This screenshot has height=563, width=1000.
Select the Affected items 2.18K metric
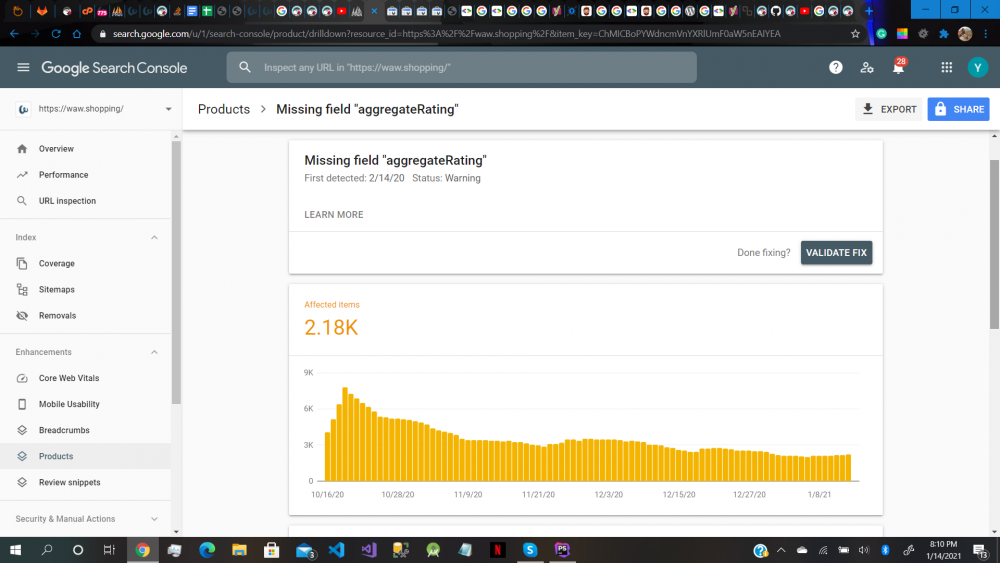tap(332, 319)
